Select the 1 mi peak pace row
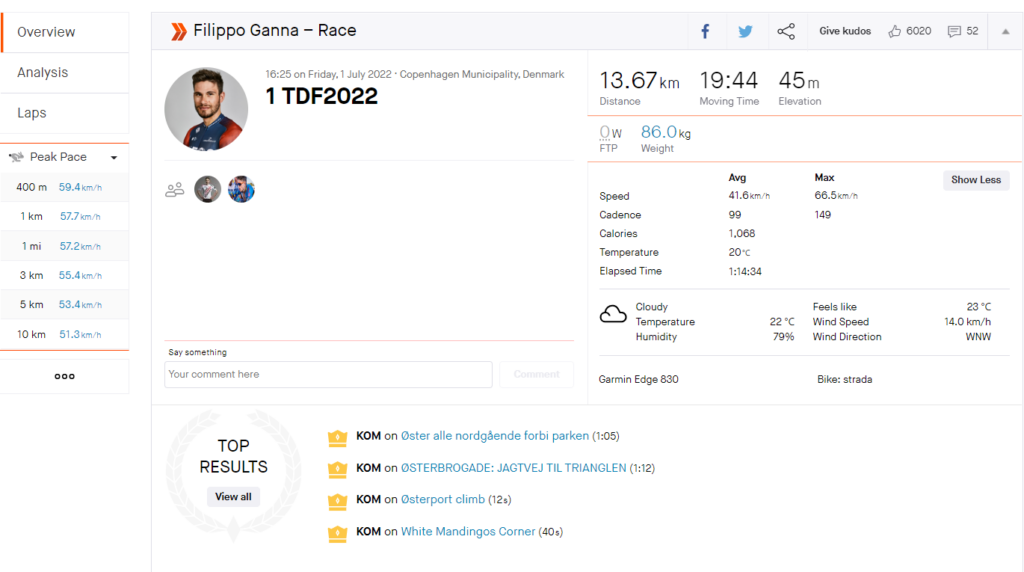 click(x=65, y=246)
